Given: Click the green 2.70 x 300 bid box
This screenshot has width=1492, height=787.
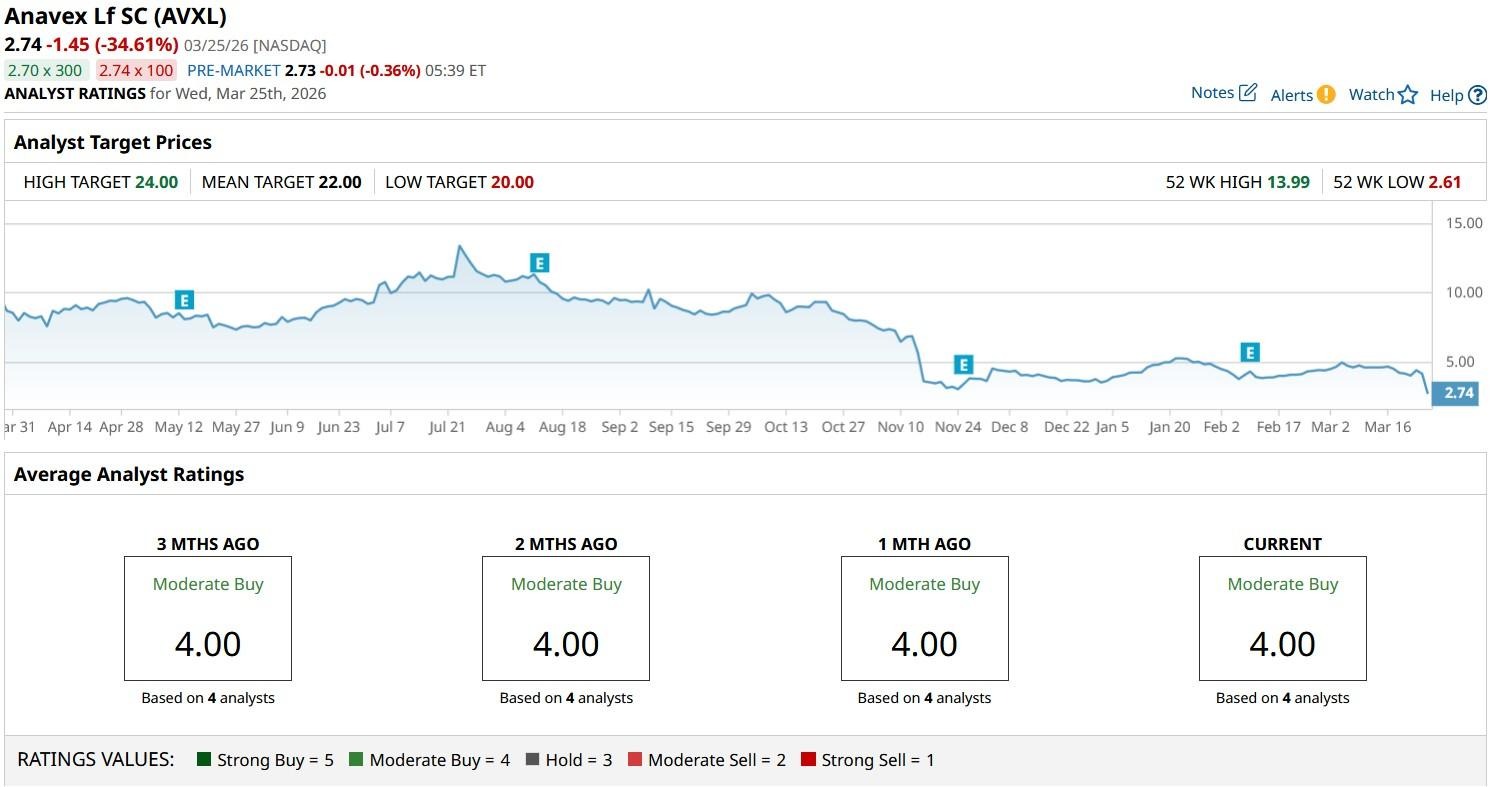Looking at the screenshot, I should point(45,71).
